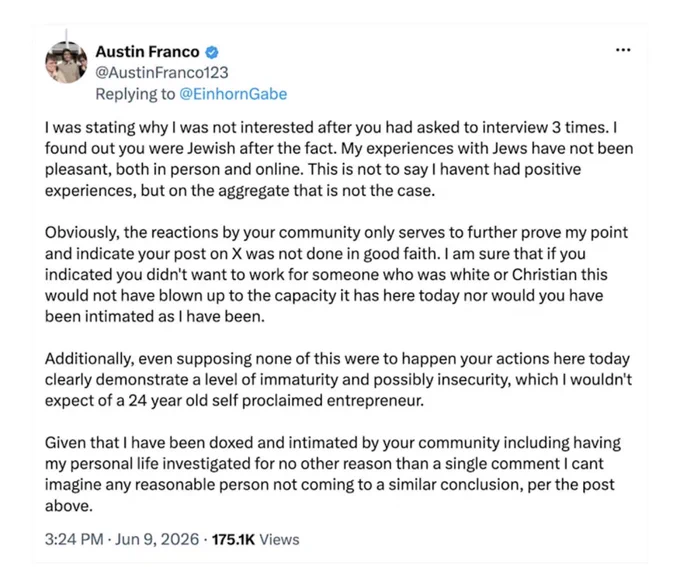The height and width of the screenshot is (567, 680).
Task: Click the line beginning 'experiences, but on the aggregate'
Action: coord(240,190)
